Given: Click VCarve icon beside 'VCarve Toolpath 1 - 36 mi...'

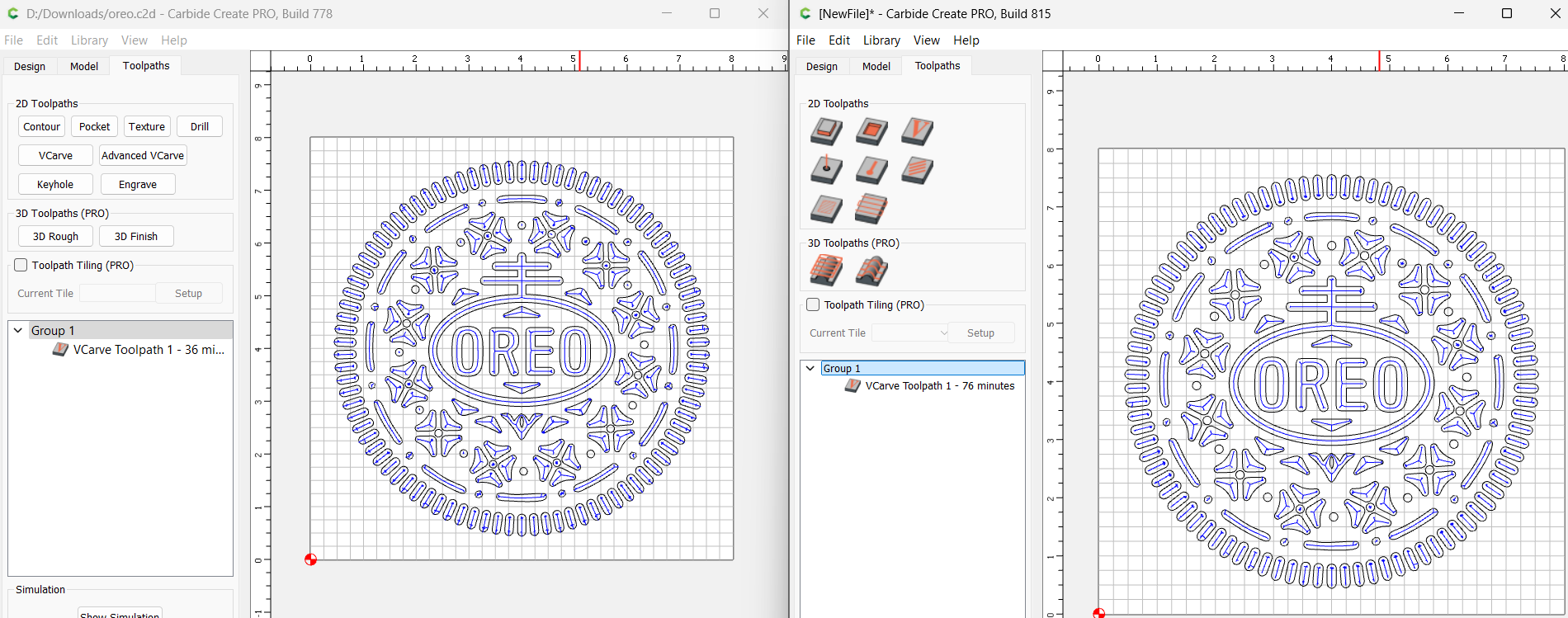Looking at the screenshot, I should coord(60,350).
